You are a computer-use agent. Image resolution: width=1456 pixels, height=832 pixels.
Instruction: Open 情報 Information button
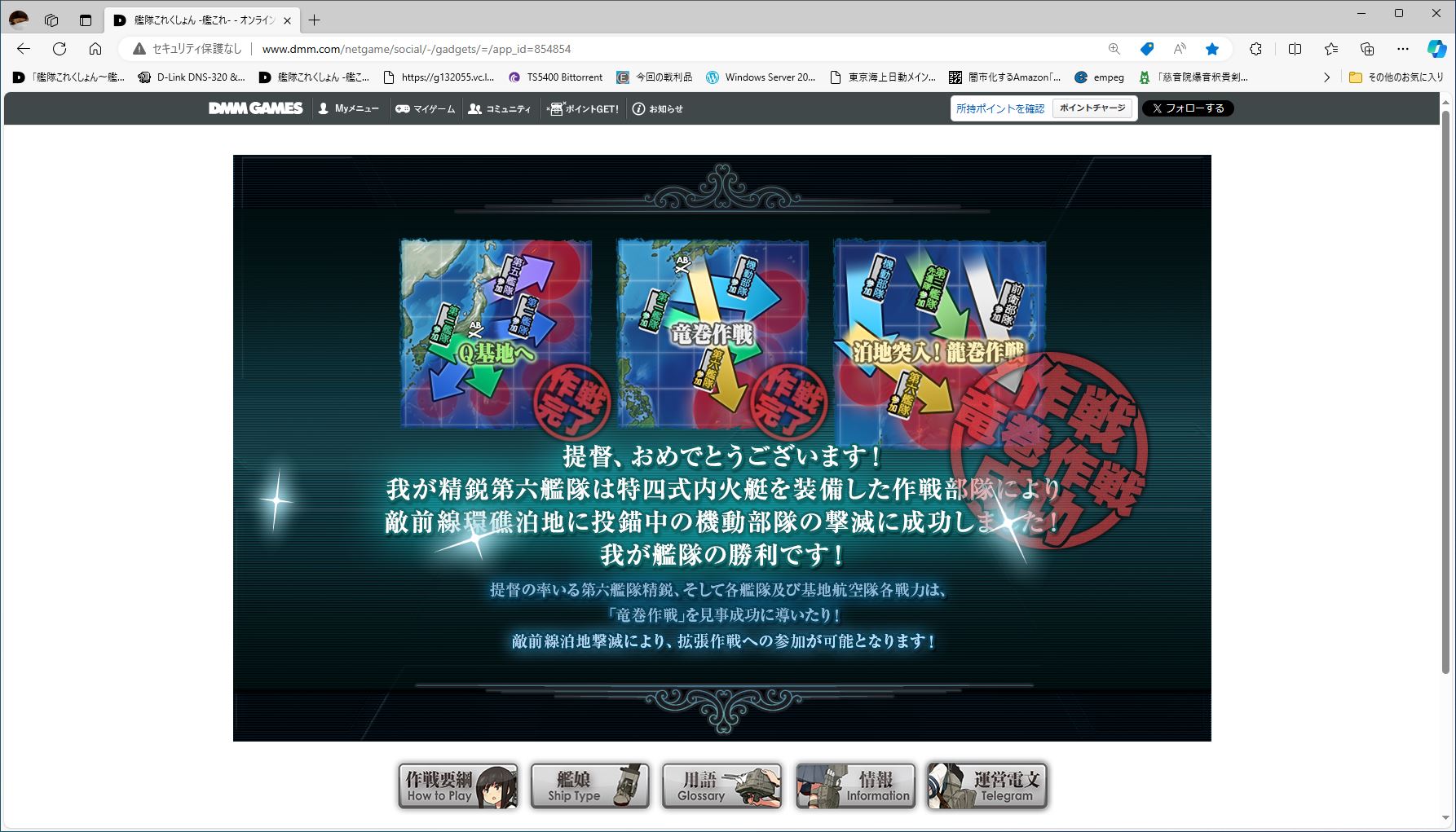[854, 786]
